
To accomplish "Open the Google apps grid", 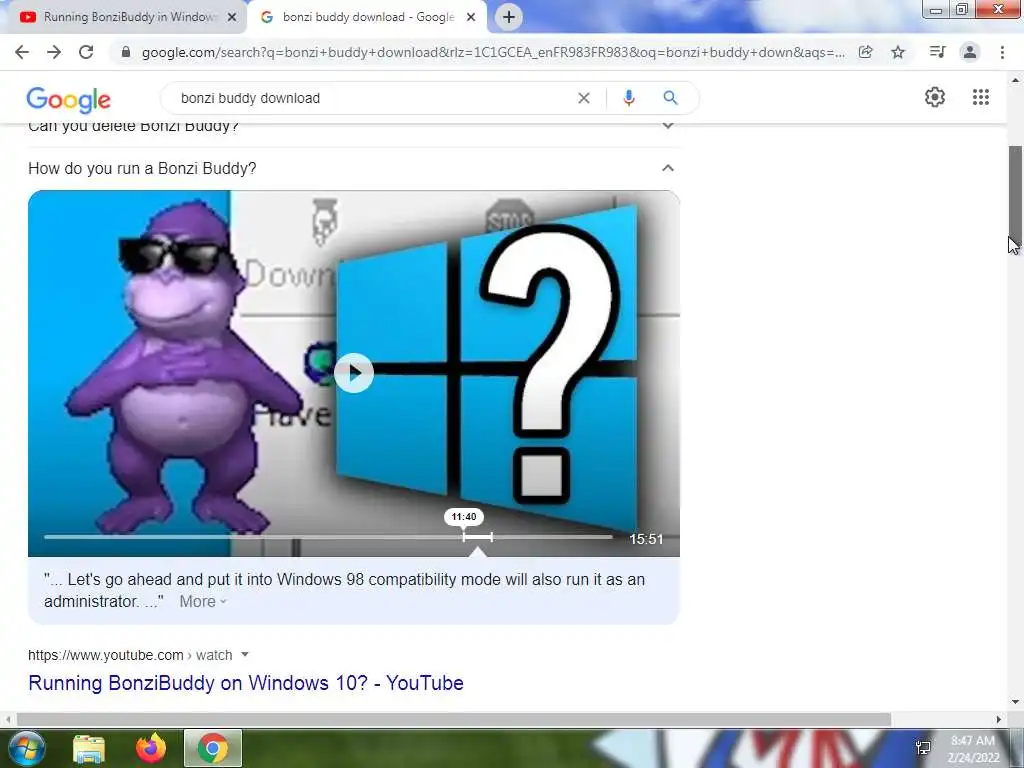I will (980, 97).
